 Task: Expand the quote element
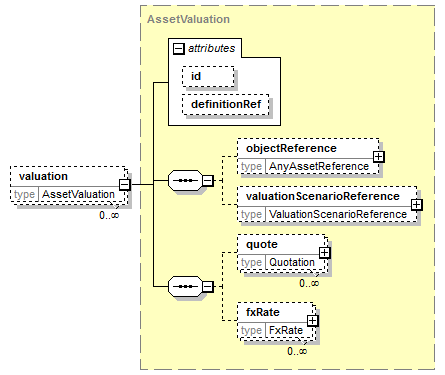325,253
